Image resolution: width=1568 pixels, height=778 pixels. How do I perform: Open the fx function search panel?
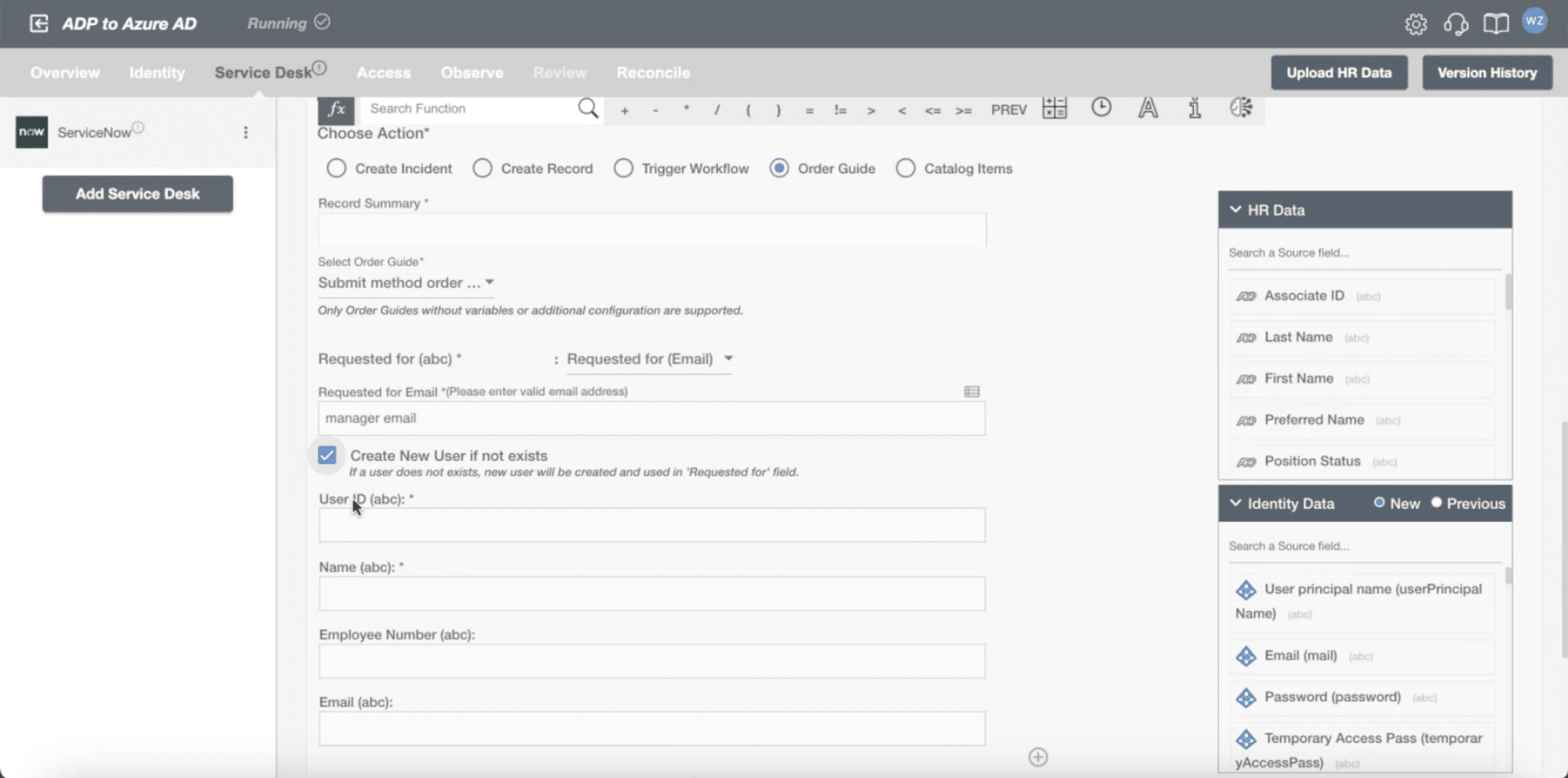click(x=337, y=109)
